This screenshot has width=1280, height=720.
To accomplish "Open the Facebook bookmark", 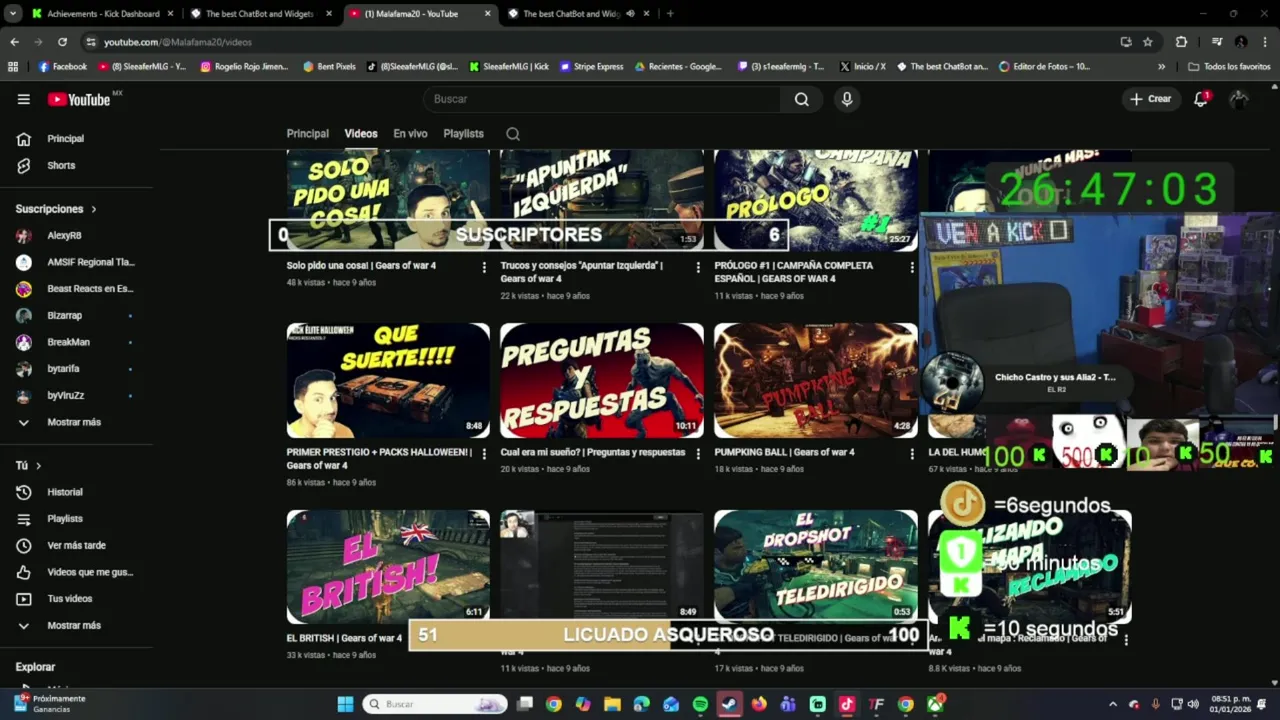I will (x=63, y=67).
